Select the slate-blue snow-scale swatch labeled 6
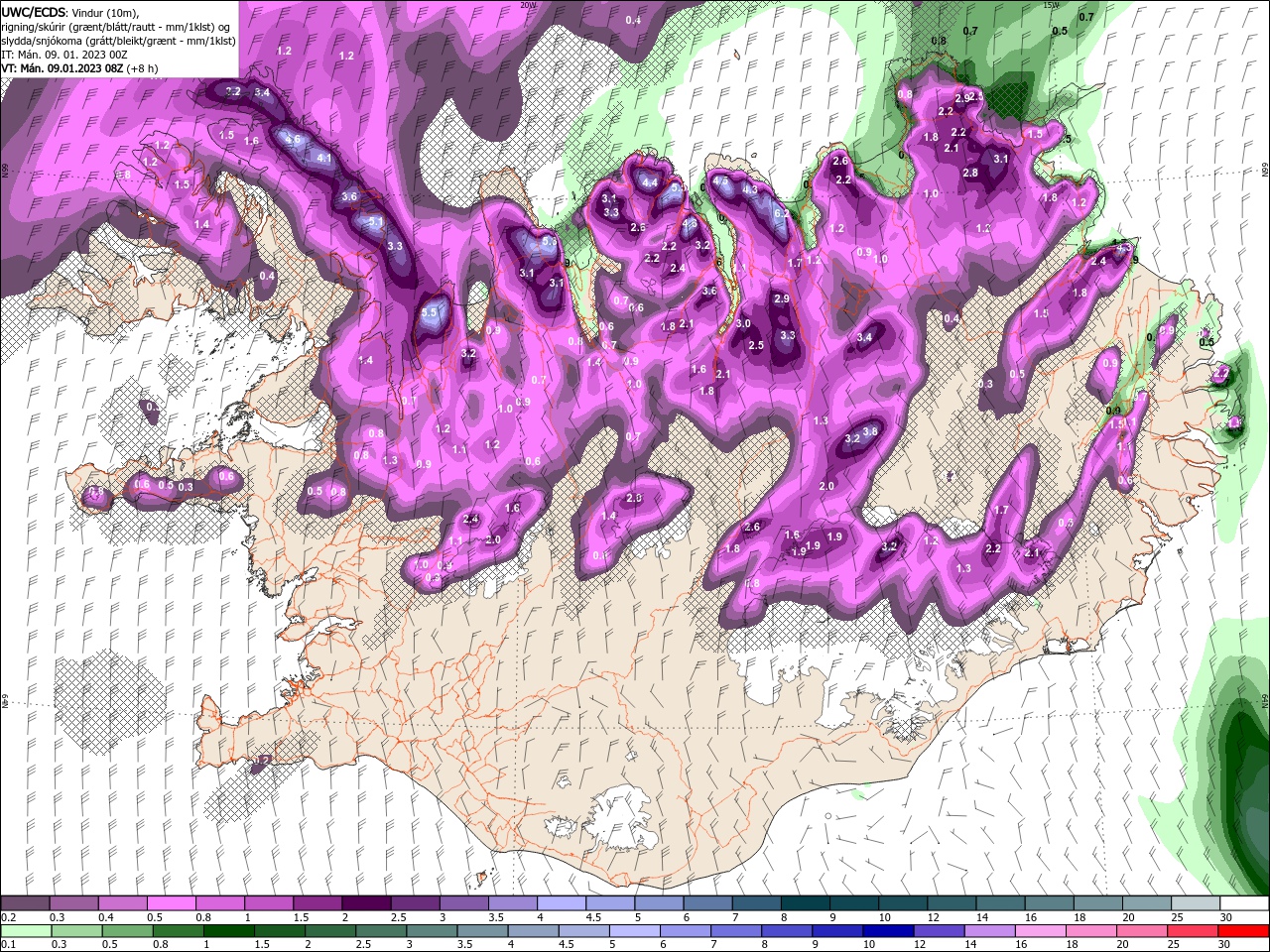Viewport: 1270px width, 952px height. [707, 903]
